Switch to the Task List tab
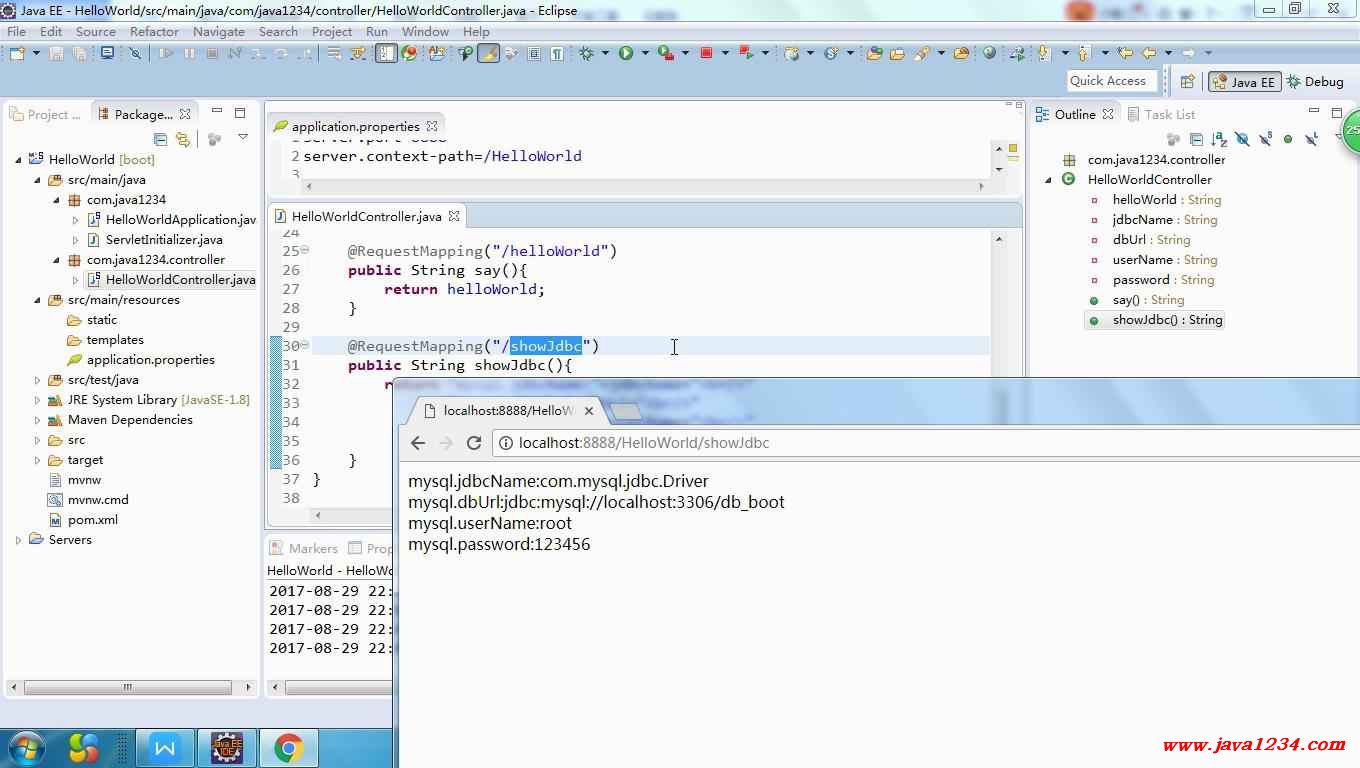This screenshot has width=1360, height=768. pyautogui.click(x=1161, y=114)
